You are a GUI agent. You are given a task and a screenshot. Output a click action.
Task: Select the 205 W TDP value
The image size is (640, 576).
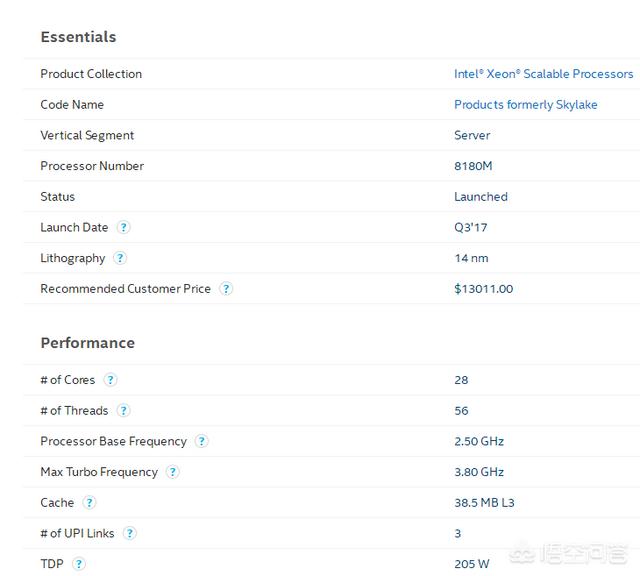coord(472,564)
